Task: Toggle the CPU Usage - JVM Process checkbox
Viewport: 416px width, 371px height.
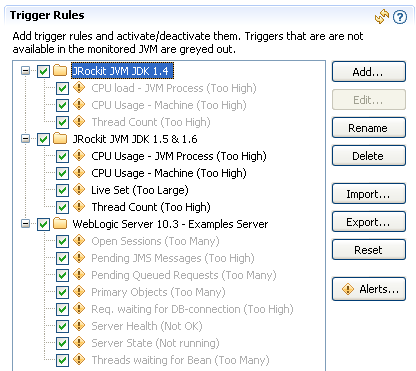Action: (62, 156)
